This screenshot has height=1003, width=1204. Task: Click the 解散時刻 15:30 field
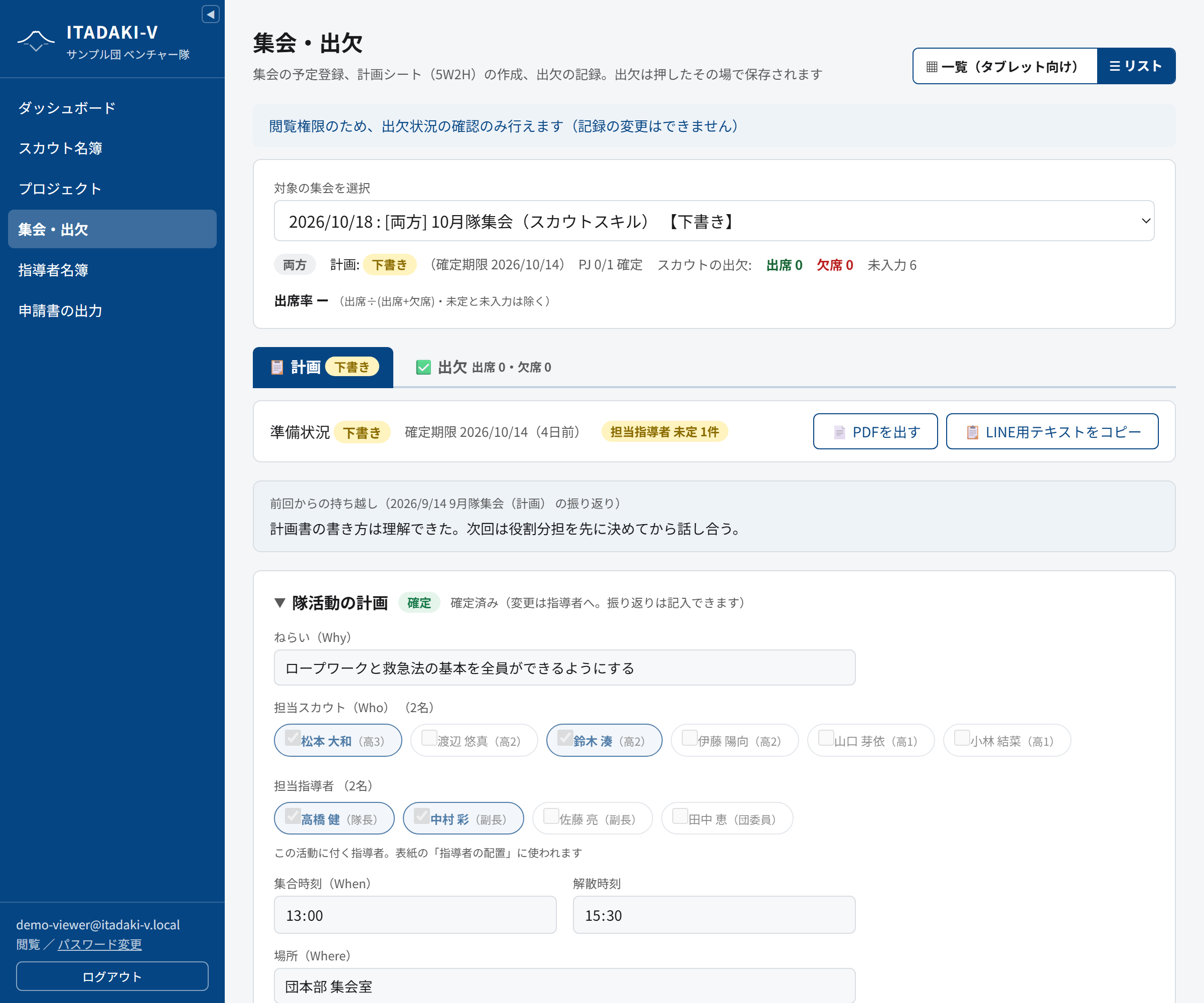click(714, 915)
